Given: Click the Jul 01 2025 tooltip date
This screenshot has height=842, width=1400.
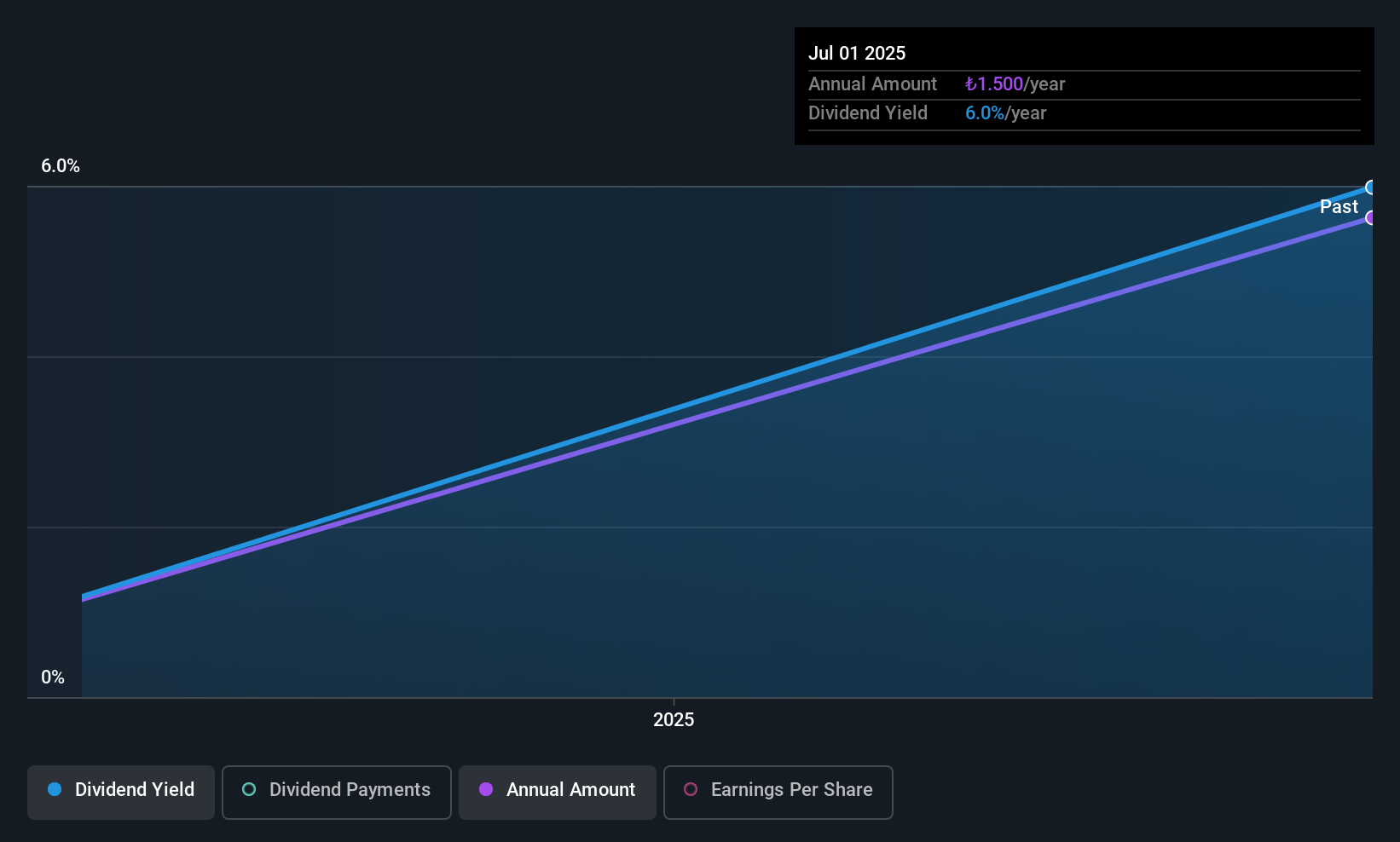Looking at the screenshot, I should 857,53.
